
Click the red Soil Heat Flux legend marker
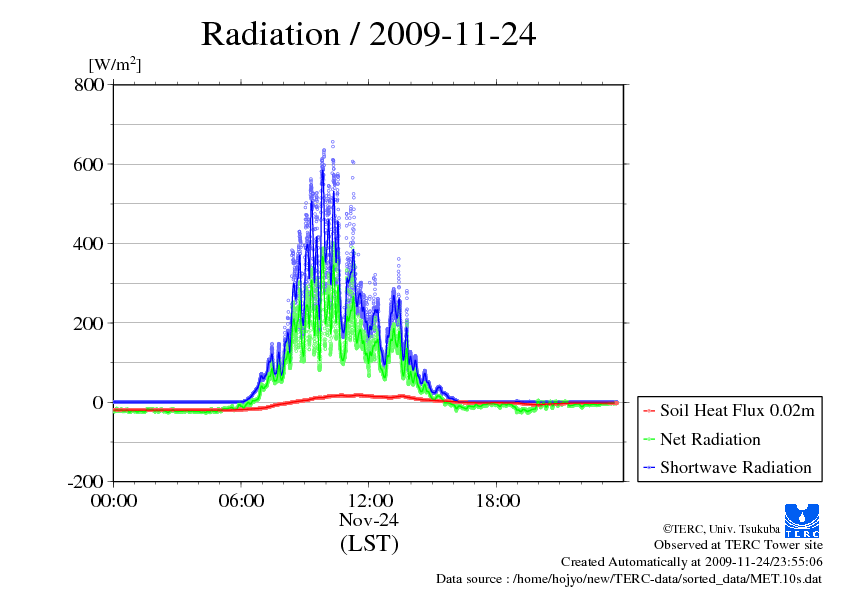click(649, 411)
